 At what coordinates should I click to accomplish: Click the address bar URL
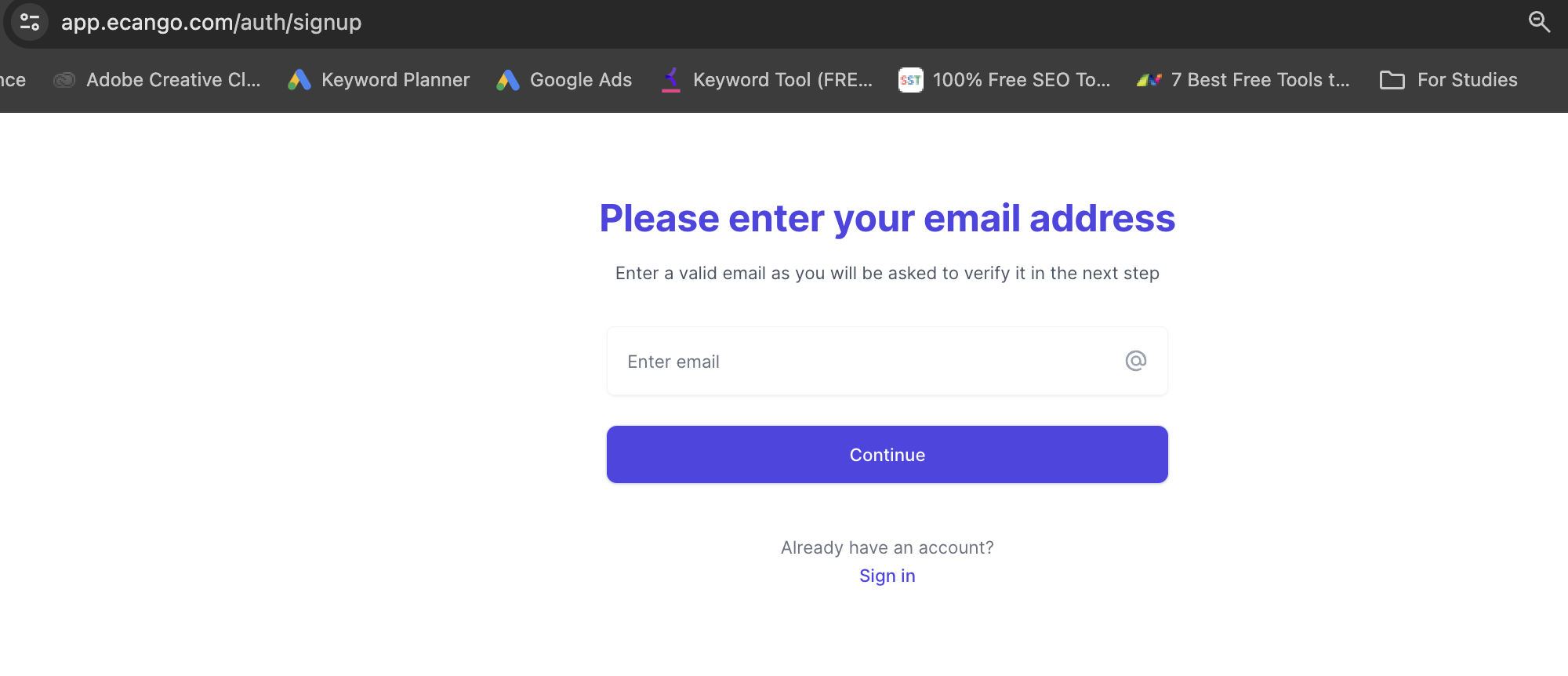pos(212,22)
